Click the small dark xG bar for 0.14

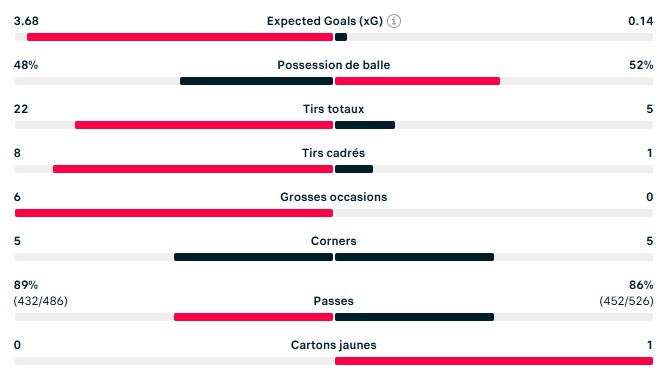[341, 37]
